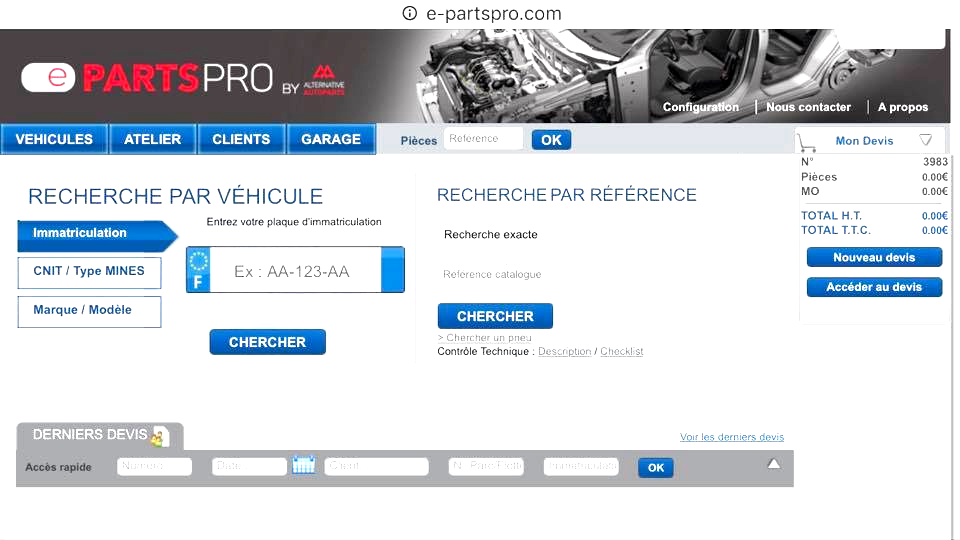Open the A propos link

pos(903,107)
